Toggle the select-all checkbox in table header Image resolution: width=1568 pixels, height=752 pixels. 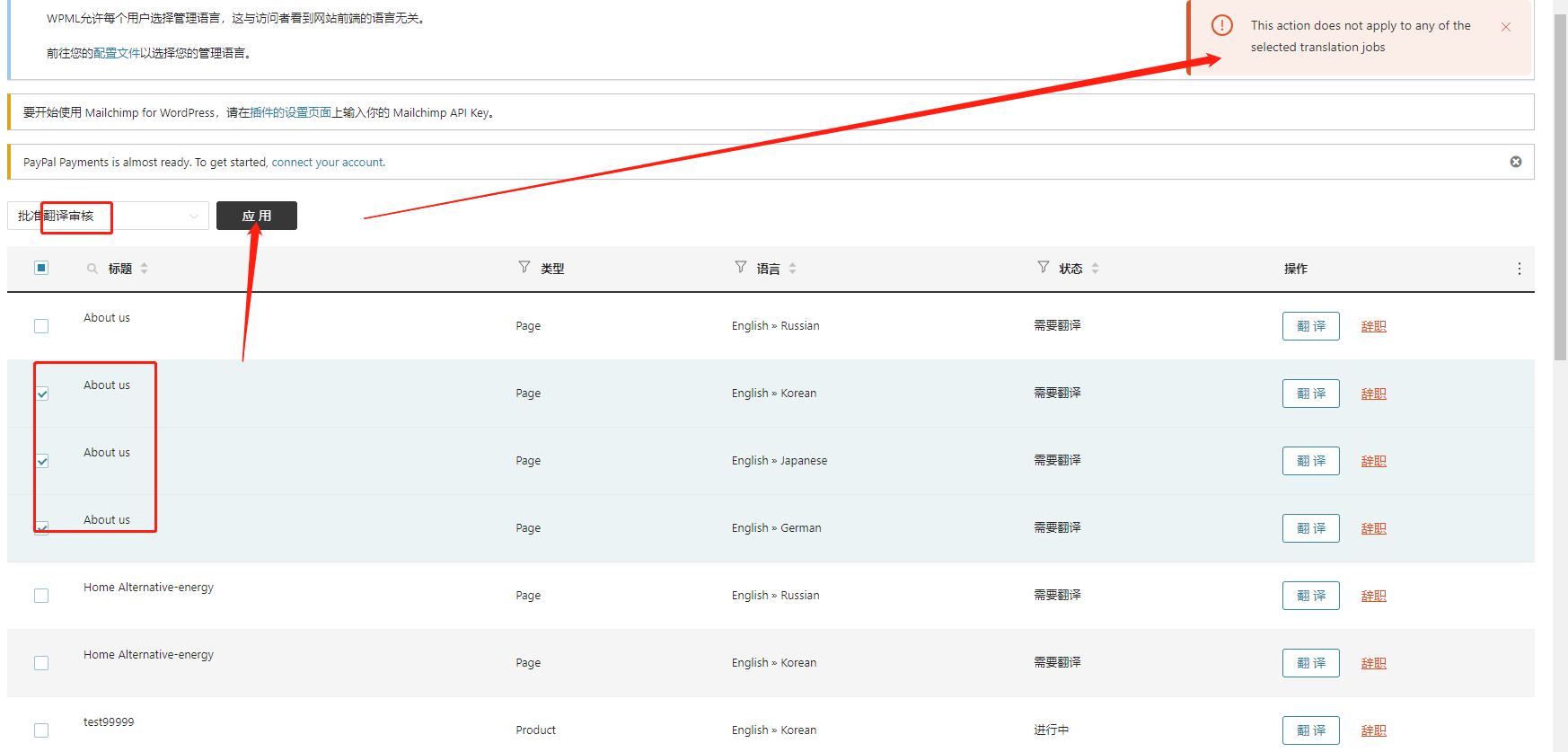[x=41, y=268]
